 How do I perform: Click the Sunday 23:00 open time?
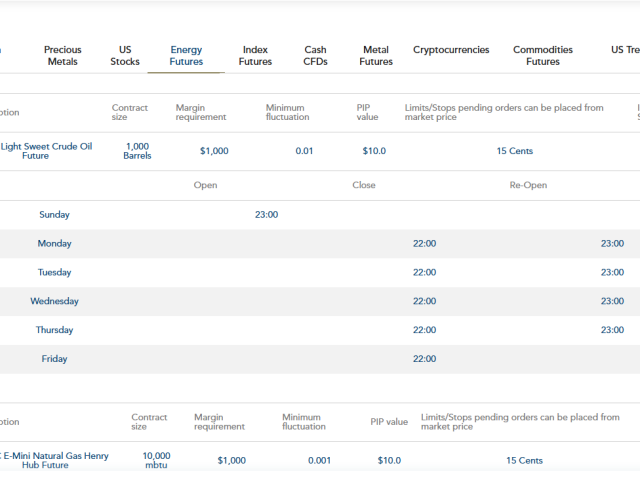pyautogui.click(x=266, y=215)
